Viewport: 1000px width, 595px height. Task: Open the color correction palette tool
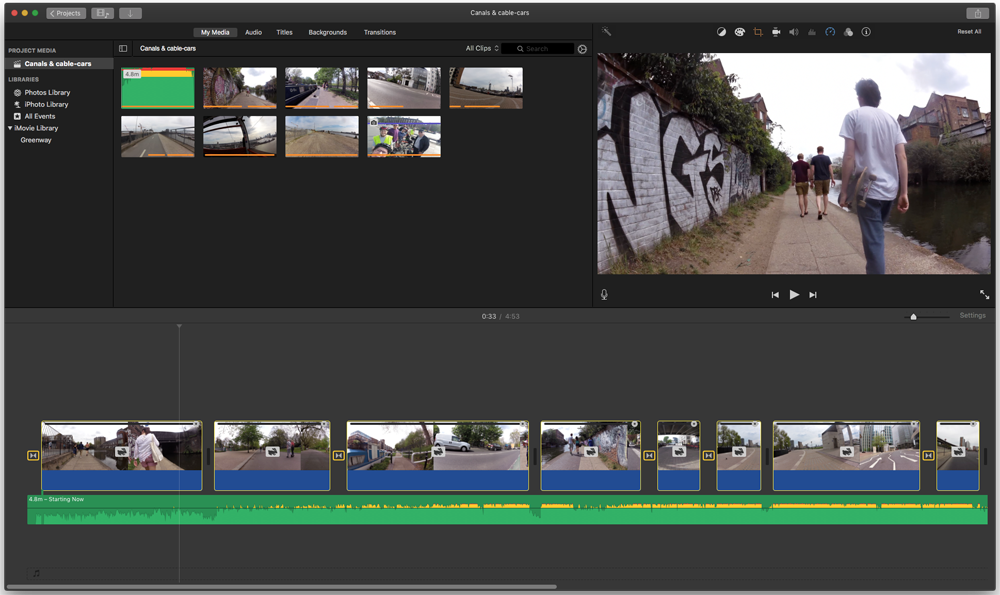[x=740, y=32]
